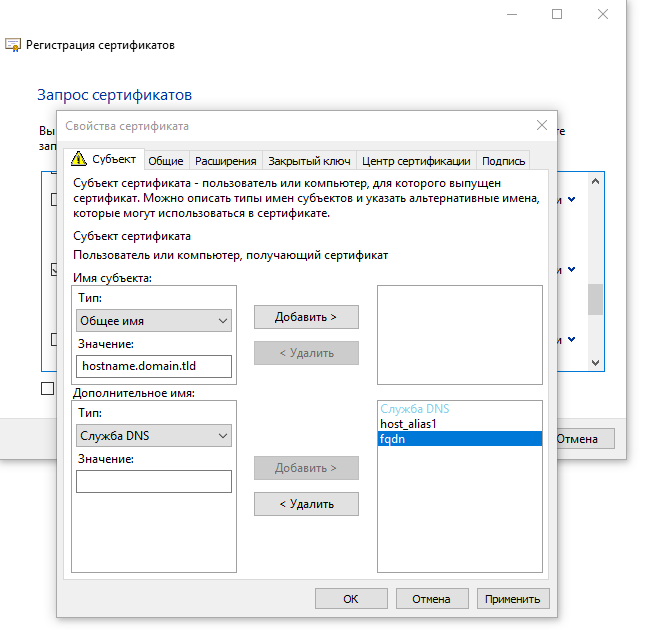The height and width of the screenshot is (630, 653).
Task: Click the Применить button
Action: click(513, 599)
